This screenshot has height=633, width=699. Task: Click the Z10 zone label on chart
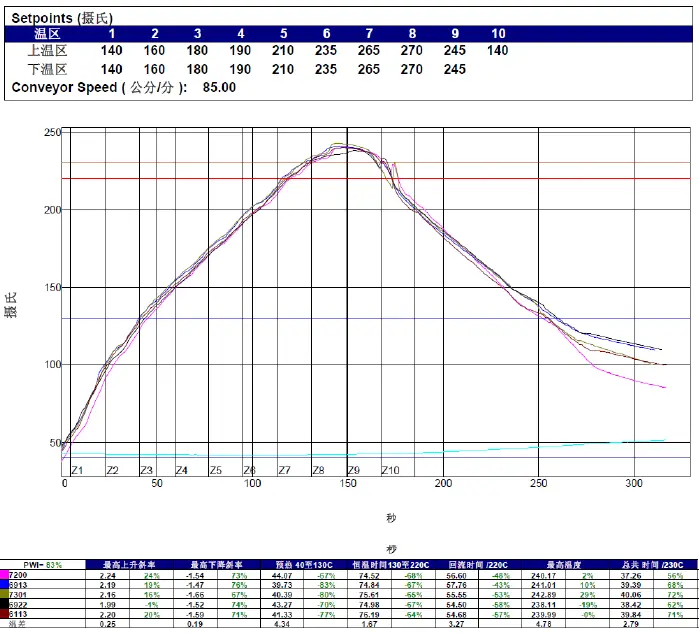point(391,470)
